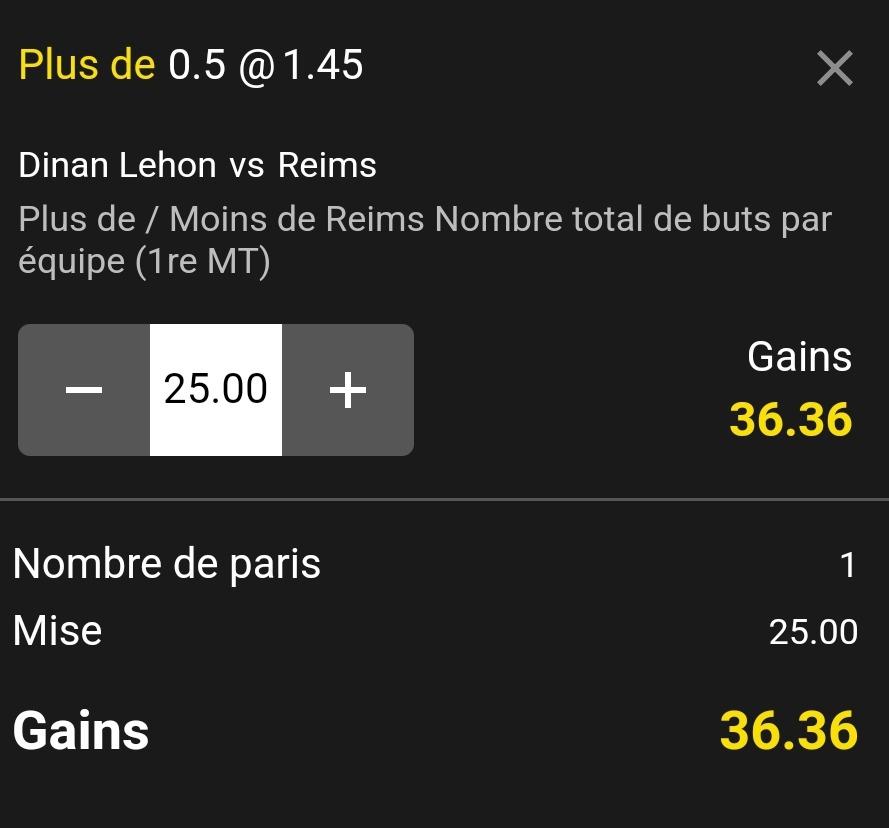The image size is (889, 828).
Task: Open the Dinan Lehon vs Reims match
Action: point(197,165)
